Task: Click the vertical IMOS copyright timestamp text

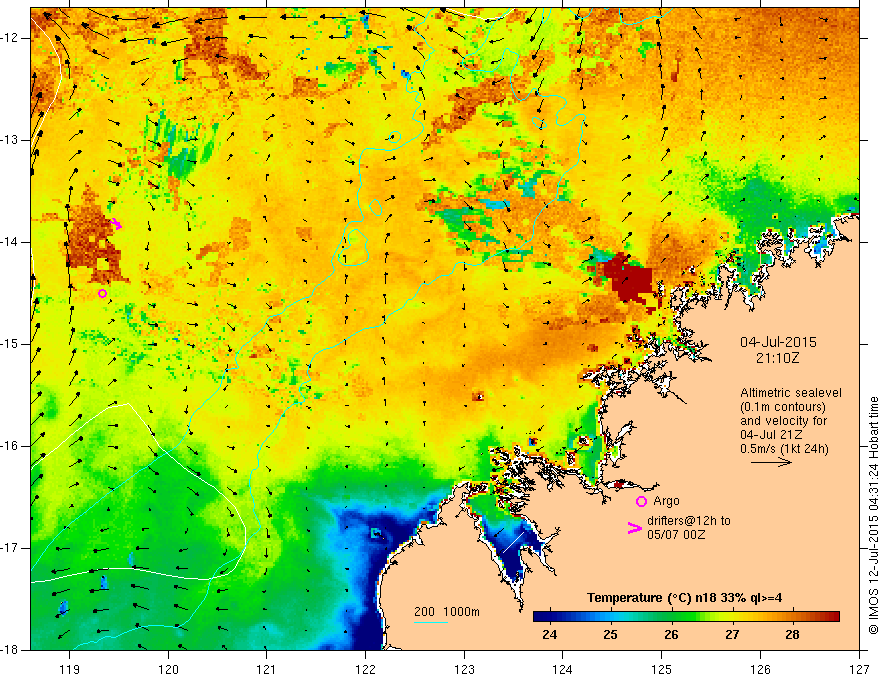Action: tap(873, 516)
